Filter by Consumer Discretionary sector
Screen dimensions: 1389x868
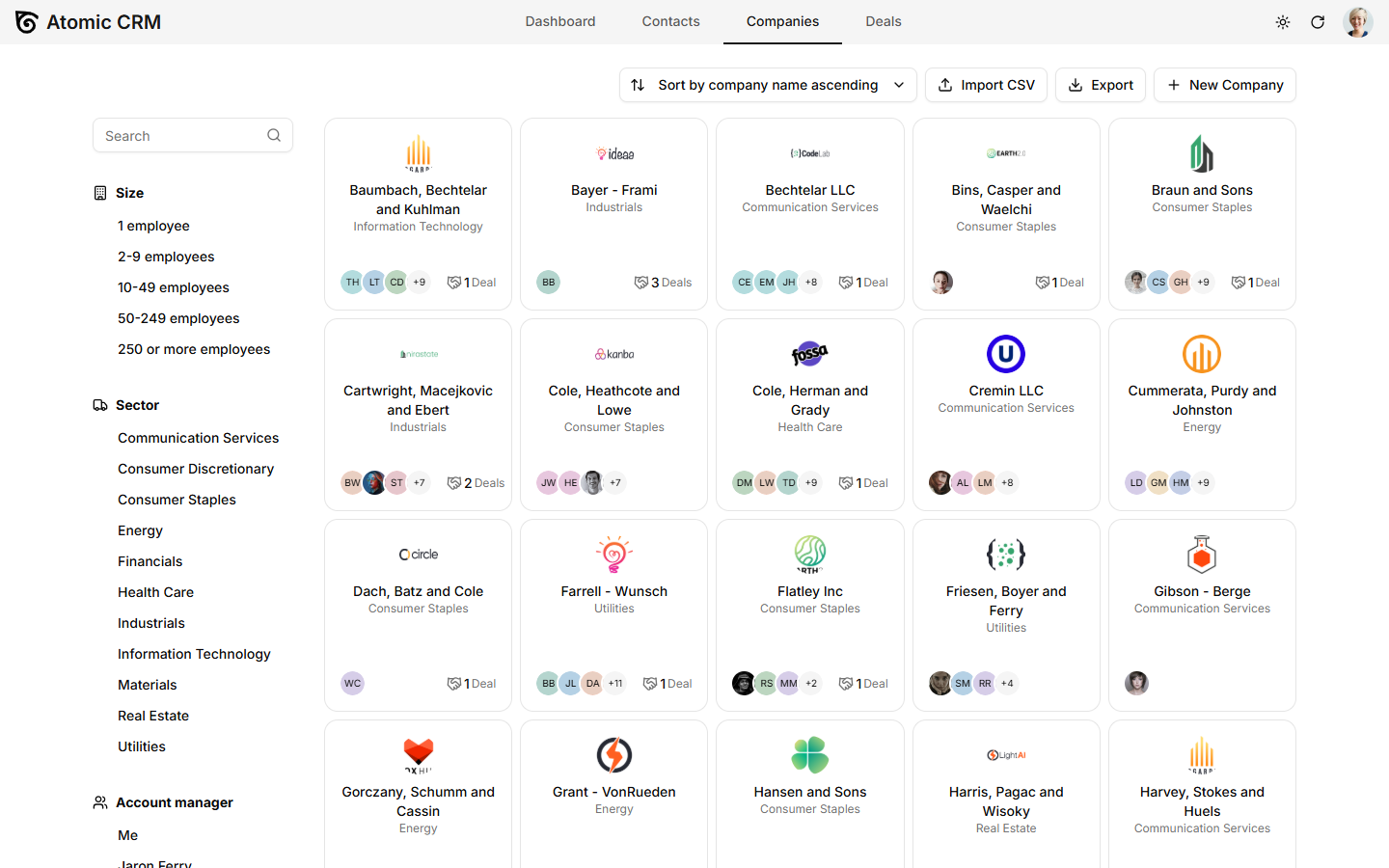coord(196,469)
